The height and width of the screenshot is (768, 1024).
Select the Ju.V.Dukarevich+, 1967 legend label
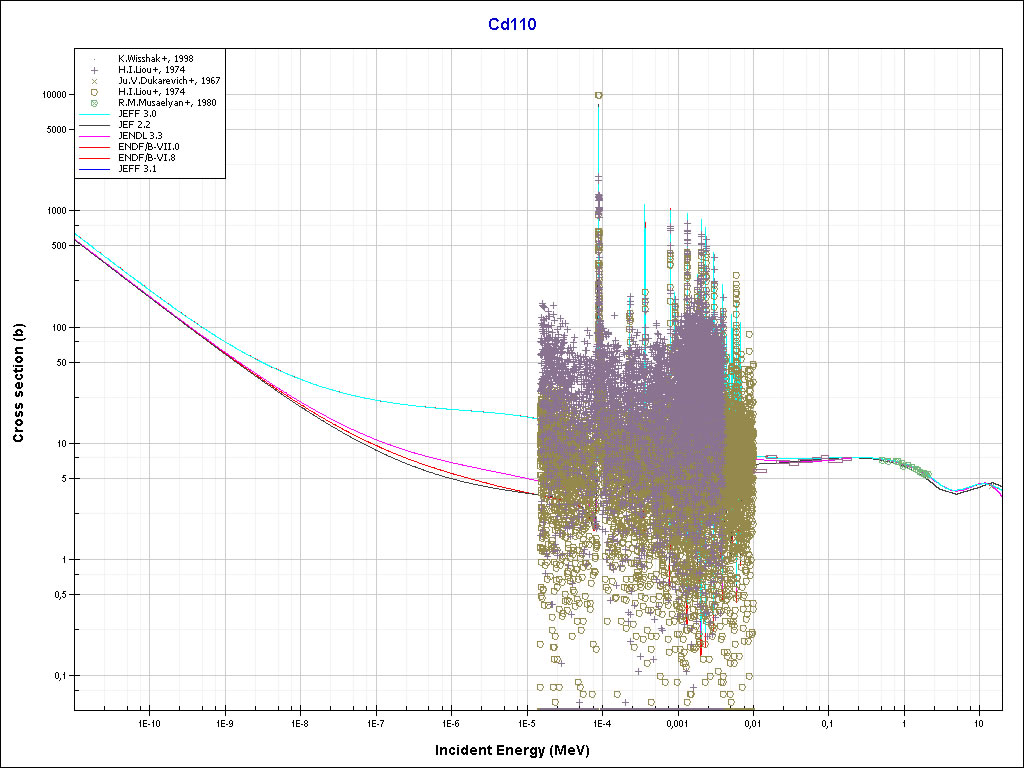pyautogui.click(x=169, y=81)
